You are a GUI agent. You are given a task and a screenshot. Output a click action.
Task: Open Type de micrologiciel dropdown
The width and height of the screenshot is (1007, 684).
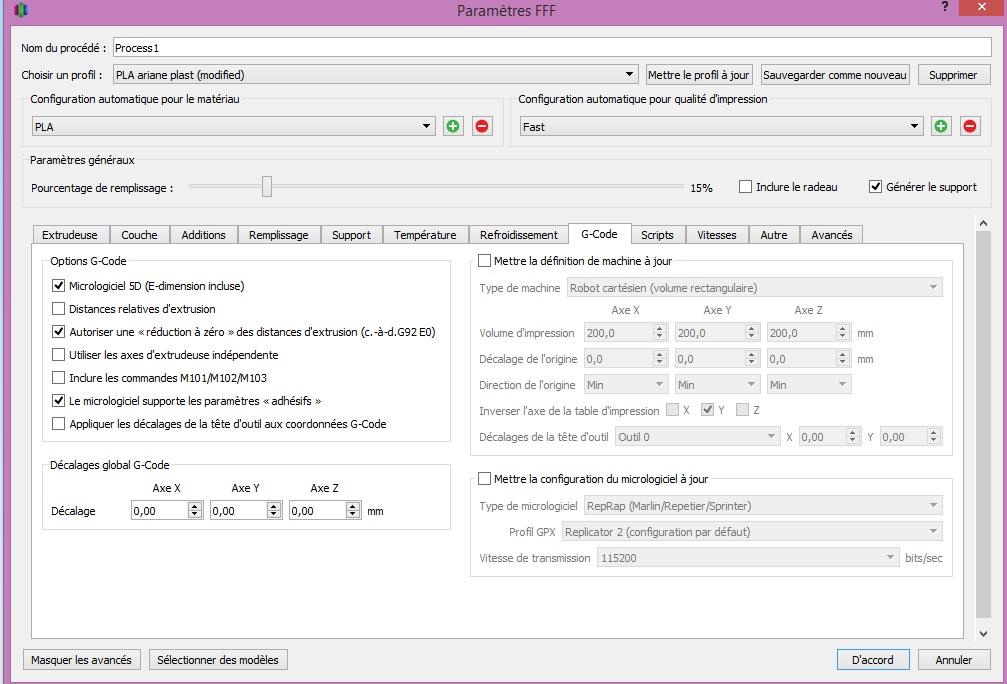(x=763, y=506)
